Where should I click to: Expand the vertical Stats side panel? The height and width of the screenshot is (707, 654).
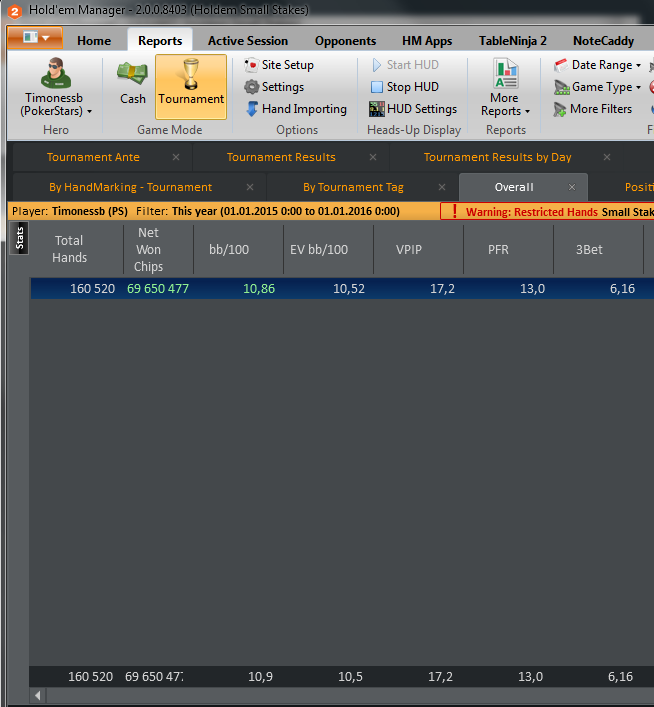(x=19, y=238)
